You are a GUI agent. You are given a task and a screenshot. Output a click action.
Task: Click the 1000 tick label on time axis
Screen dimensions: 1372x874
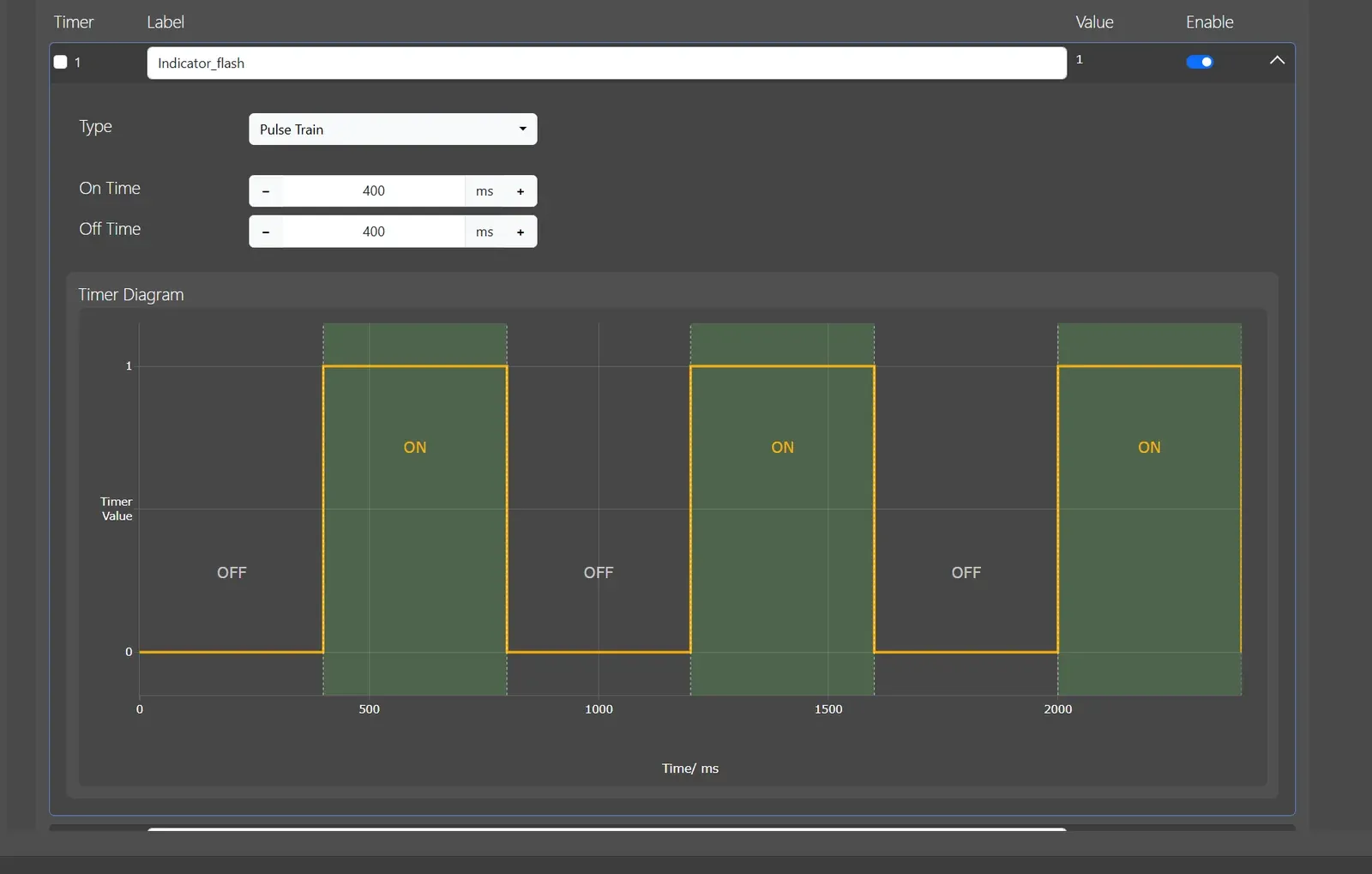(x=599, y=709)
